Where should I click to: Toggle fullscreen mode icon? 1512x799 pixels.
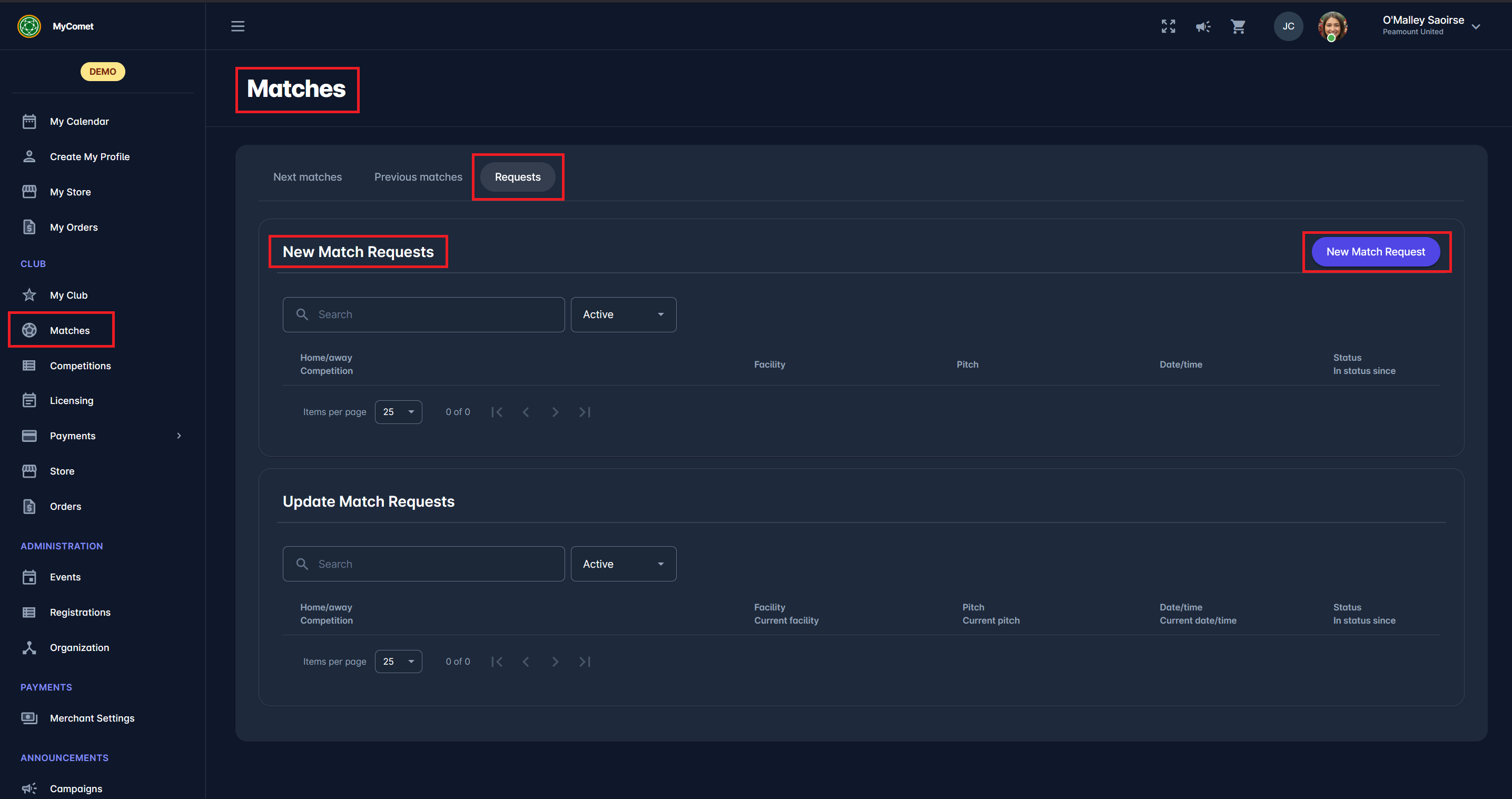click(x=1168, y=26)
